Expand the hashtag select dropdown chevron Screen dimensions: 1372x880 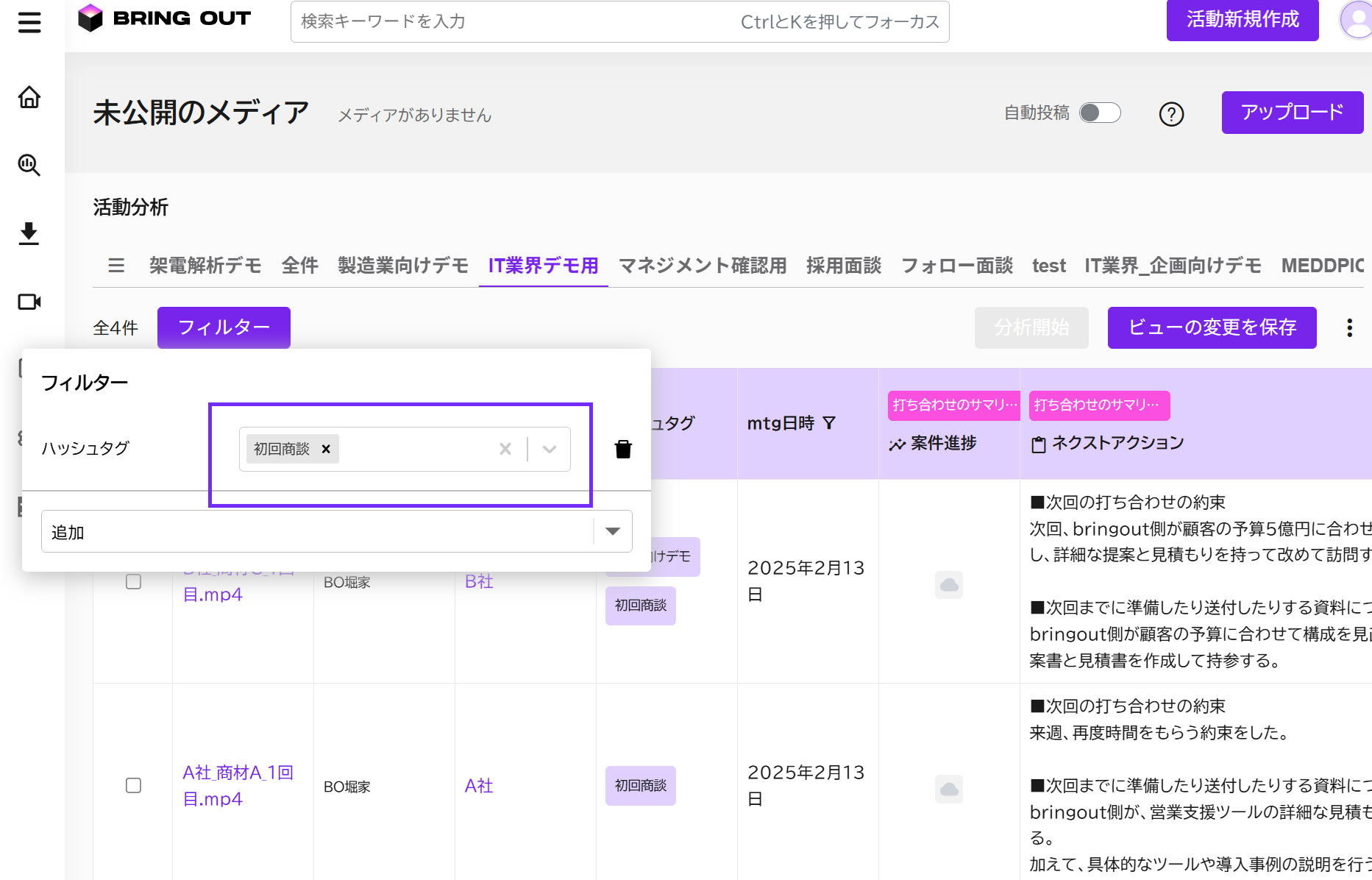pyautogui.click(x=549, y=449)
